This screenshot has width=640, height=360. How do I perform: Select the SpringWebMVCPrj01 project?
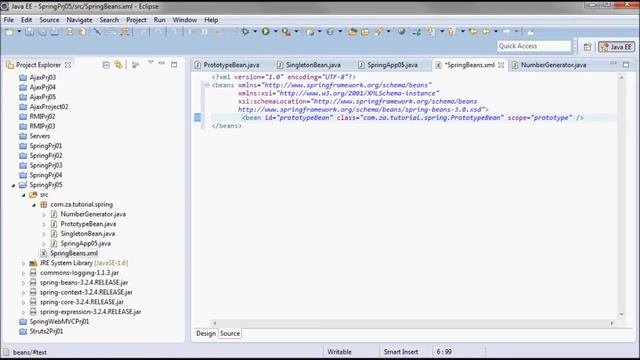59,322
